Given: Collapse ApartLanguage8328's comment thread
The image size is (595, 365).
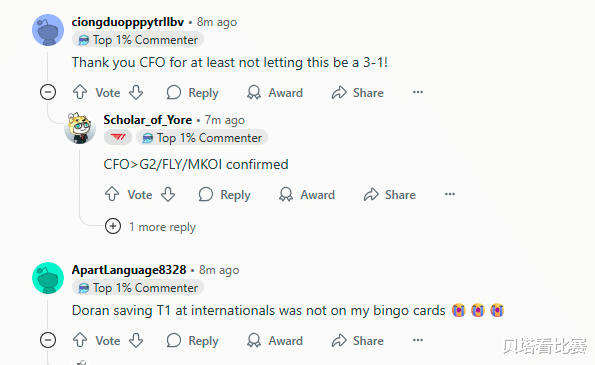Looking at the screenshot, I should click(x=48, y=340).
